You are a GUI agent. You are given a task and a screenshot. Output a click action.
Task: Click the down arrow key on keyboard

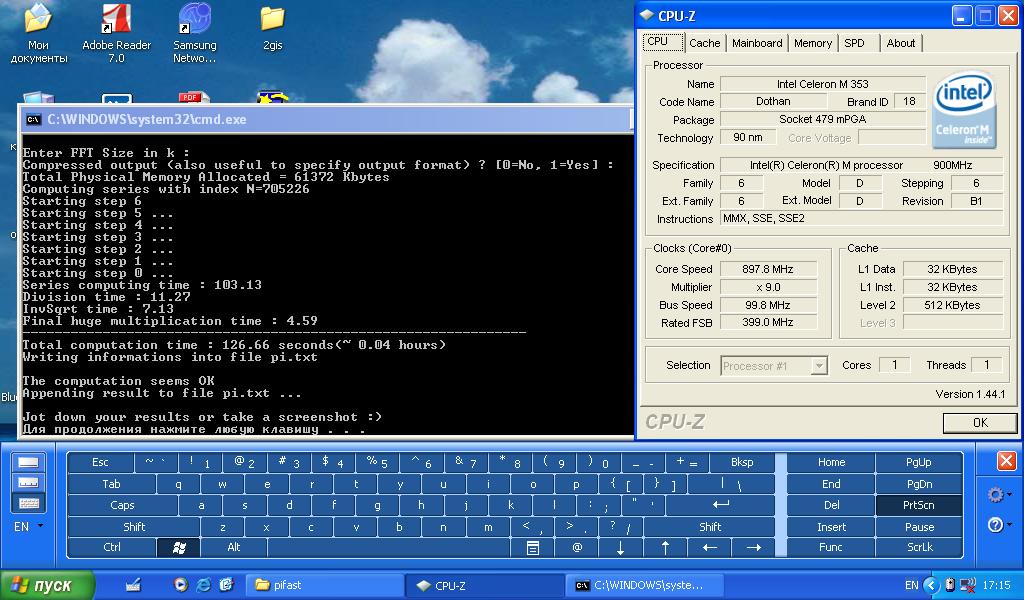620,548
